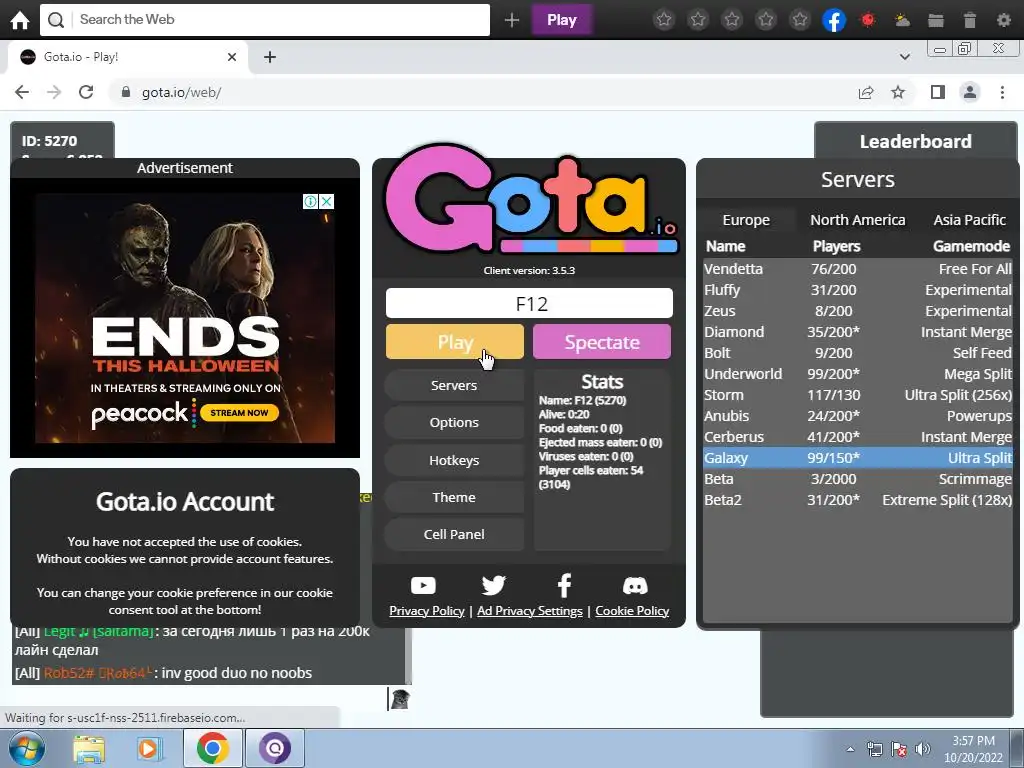Open the Hotkeys menu button
The height and width of the screenshot is (768, 1024).
coord(454,460)
